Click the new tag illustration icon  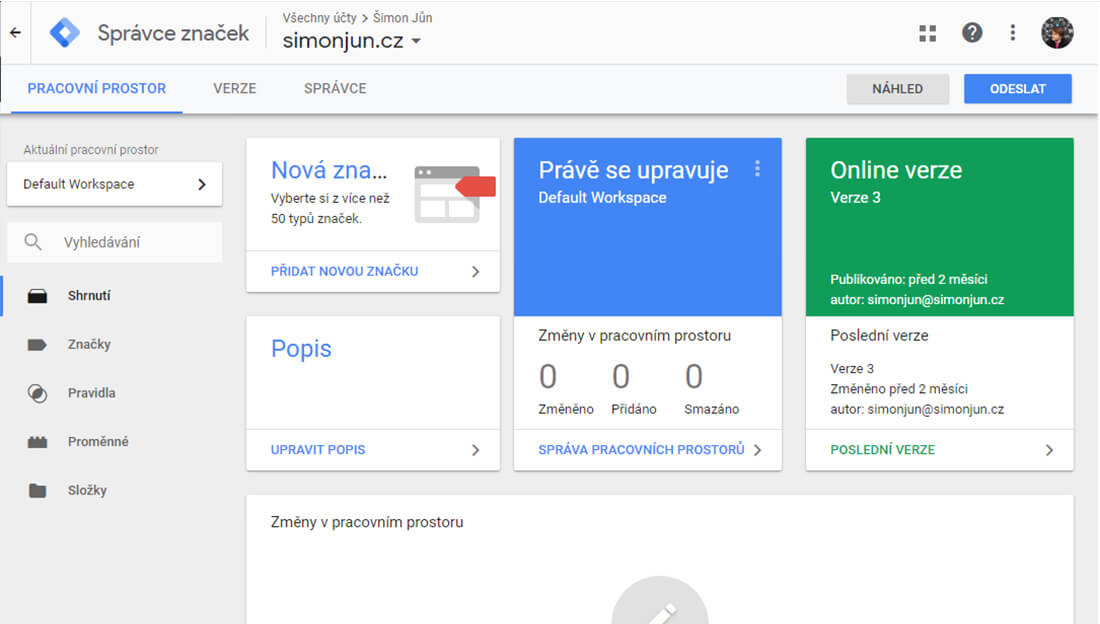click(455, 194)
